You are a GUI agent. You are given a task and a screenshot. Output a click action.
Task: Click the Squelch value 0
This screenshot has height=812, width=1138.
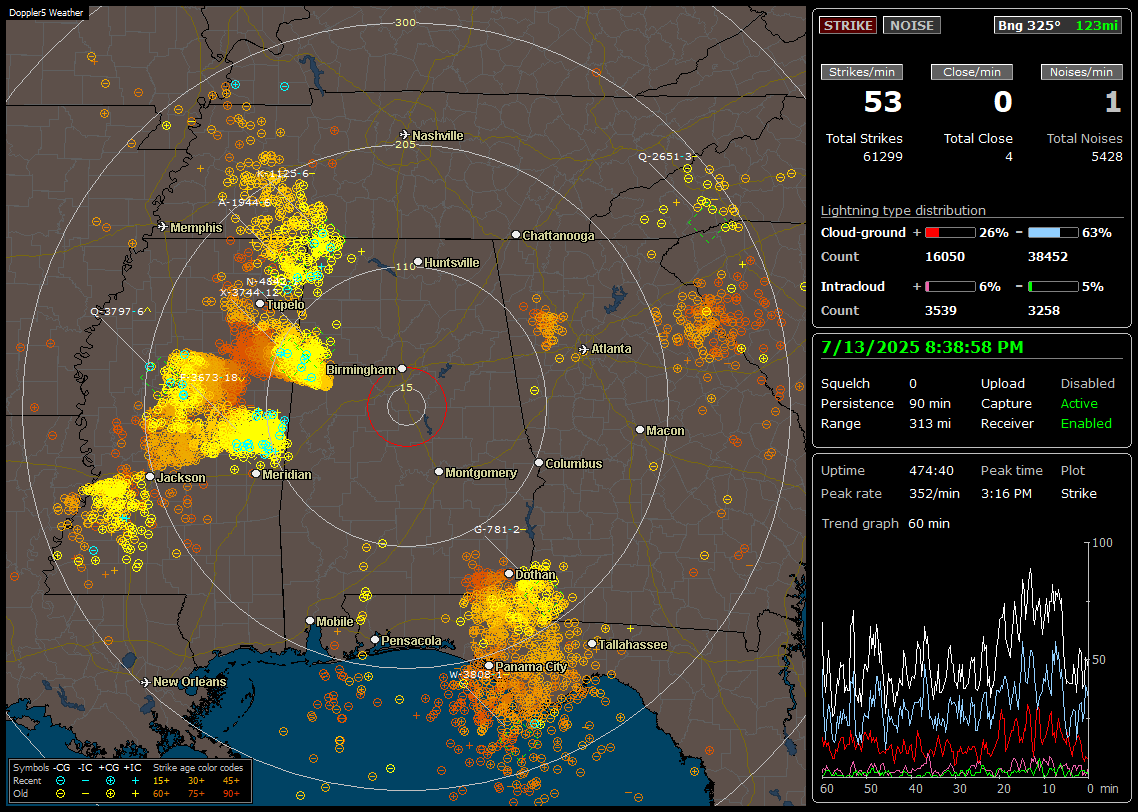[x=913, y=383]
